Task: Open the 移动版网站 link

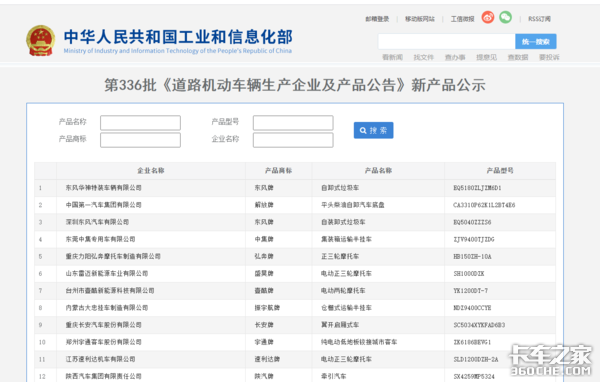Action: (x=420, y=19)
